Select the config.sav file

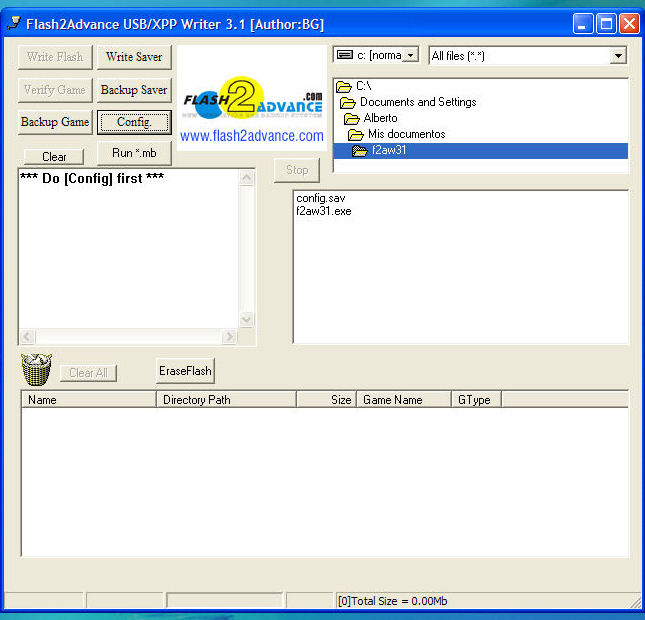click(321, 198)
